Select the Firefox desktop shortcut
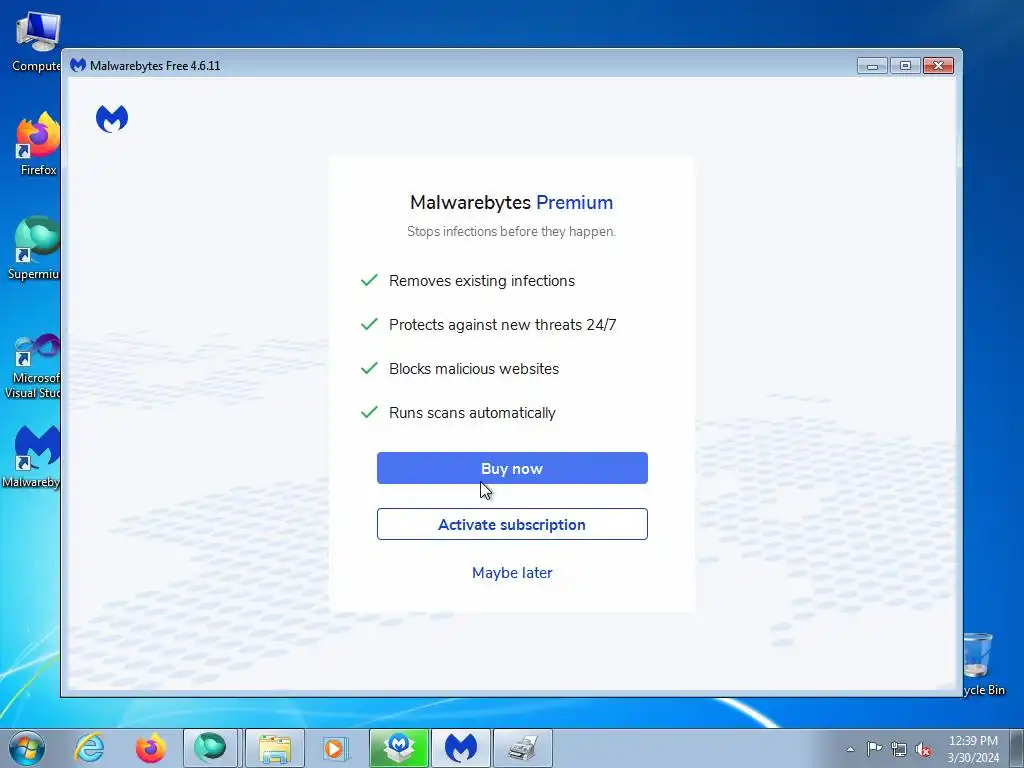1024x768 pixels. click(x=37, y=144)
